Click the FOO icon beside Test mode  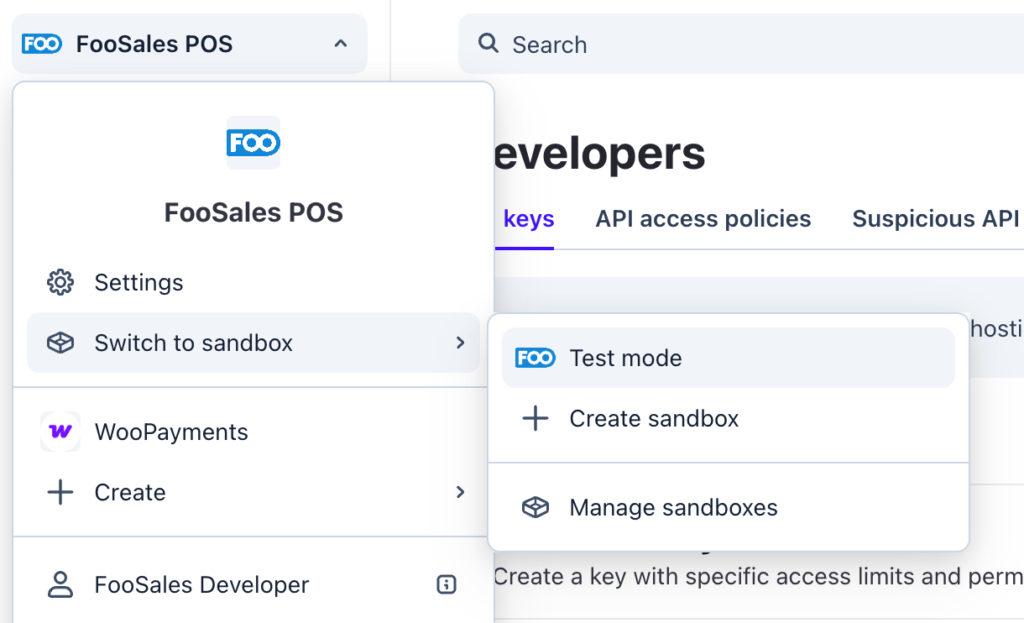[x=535, y=358]
